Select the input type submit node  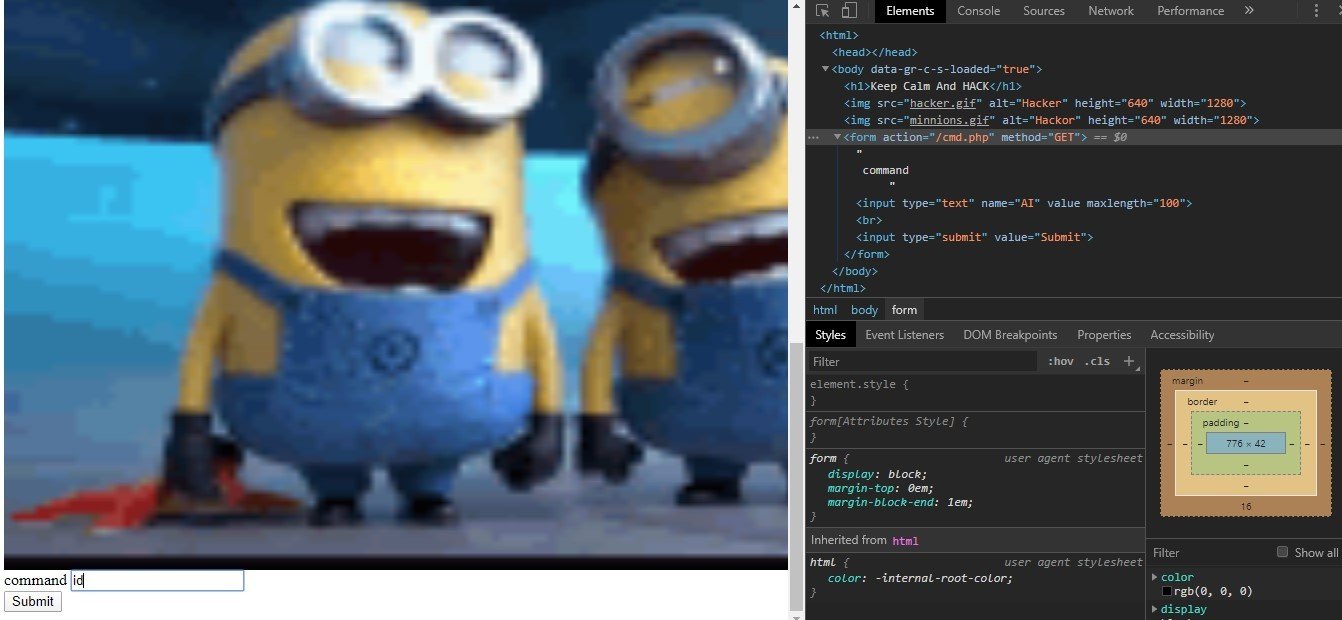[x=975, y=237]
